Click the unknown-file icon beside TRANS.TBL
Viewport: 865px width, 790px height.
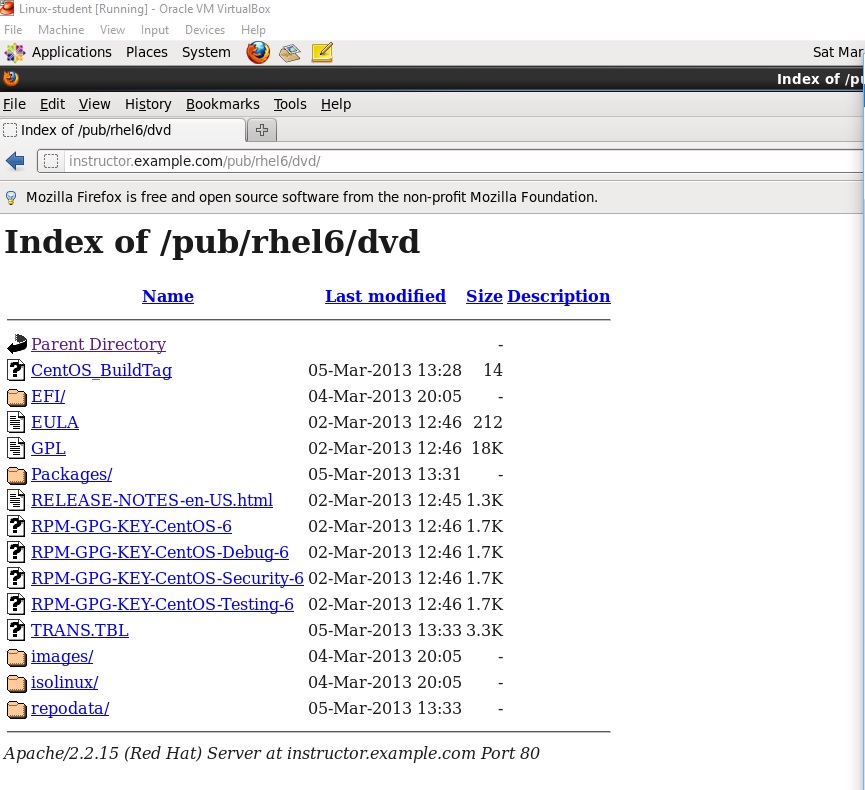[x=16, y=629]
